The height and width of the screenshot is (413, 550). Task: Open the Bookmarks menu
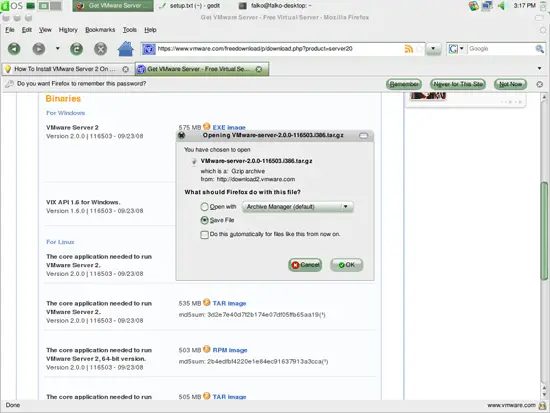[x=100, y=30]
